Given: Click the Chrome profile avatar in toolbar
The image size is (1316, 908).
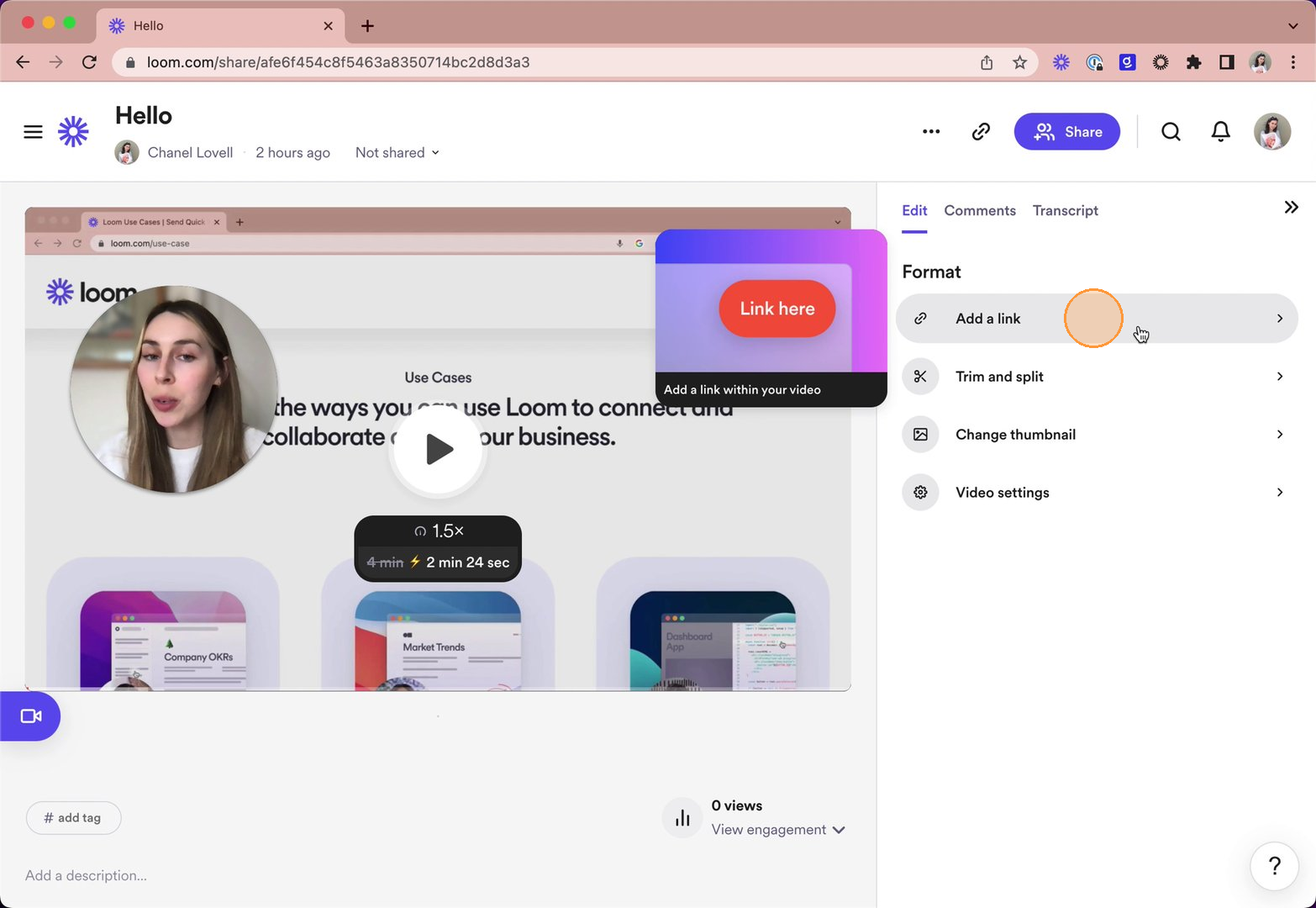Looking at the screenshot, I should (x=1260, y=62).
